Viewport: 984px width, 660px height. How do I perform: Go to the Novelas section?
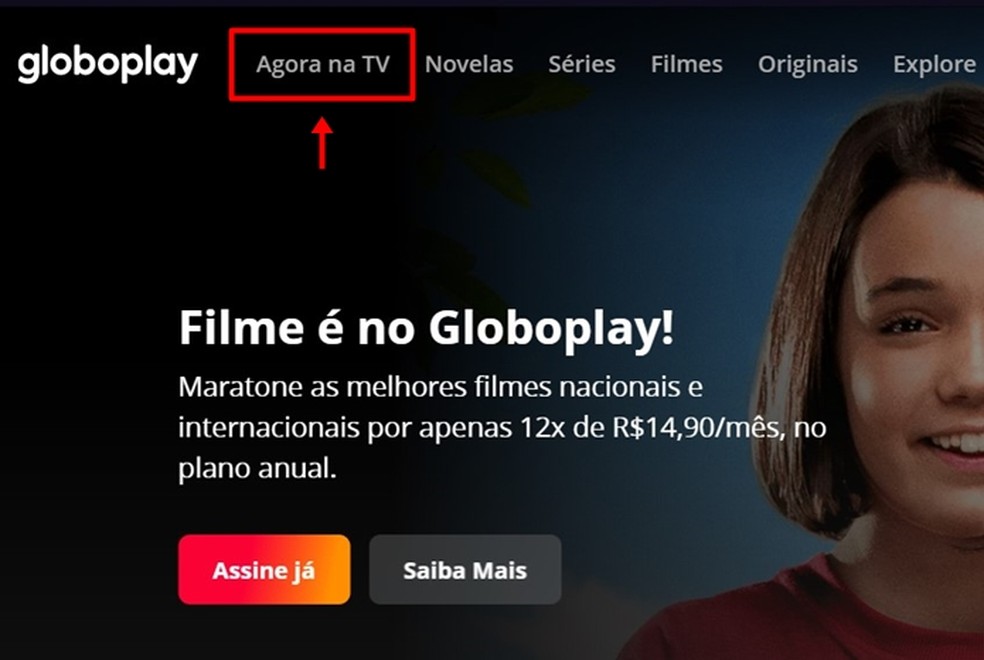click(x=469, y=64)
